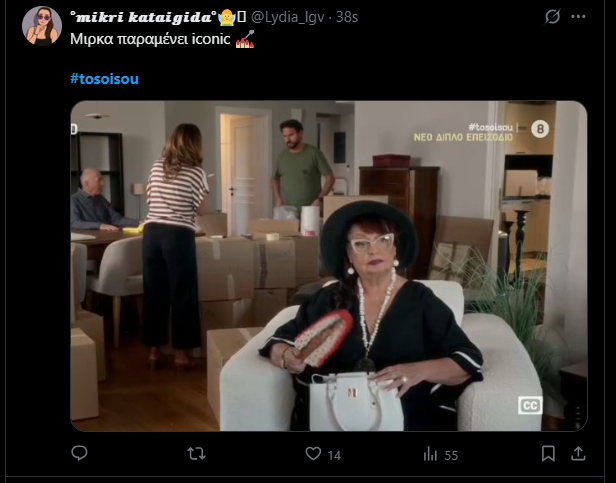Click the reply speech bubble icon
Viewport: 616px width, 483px height.
click(80, 454)
